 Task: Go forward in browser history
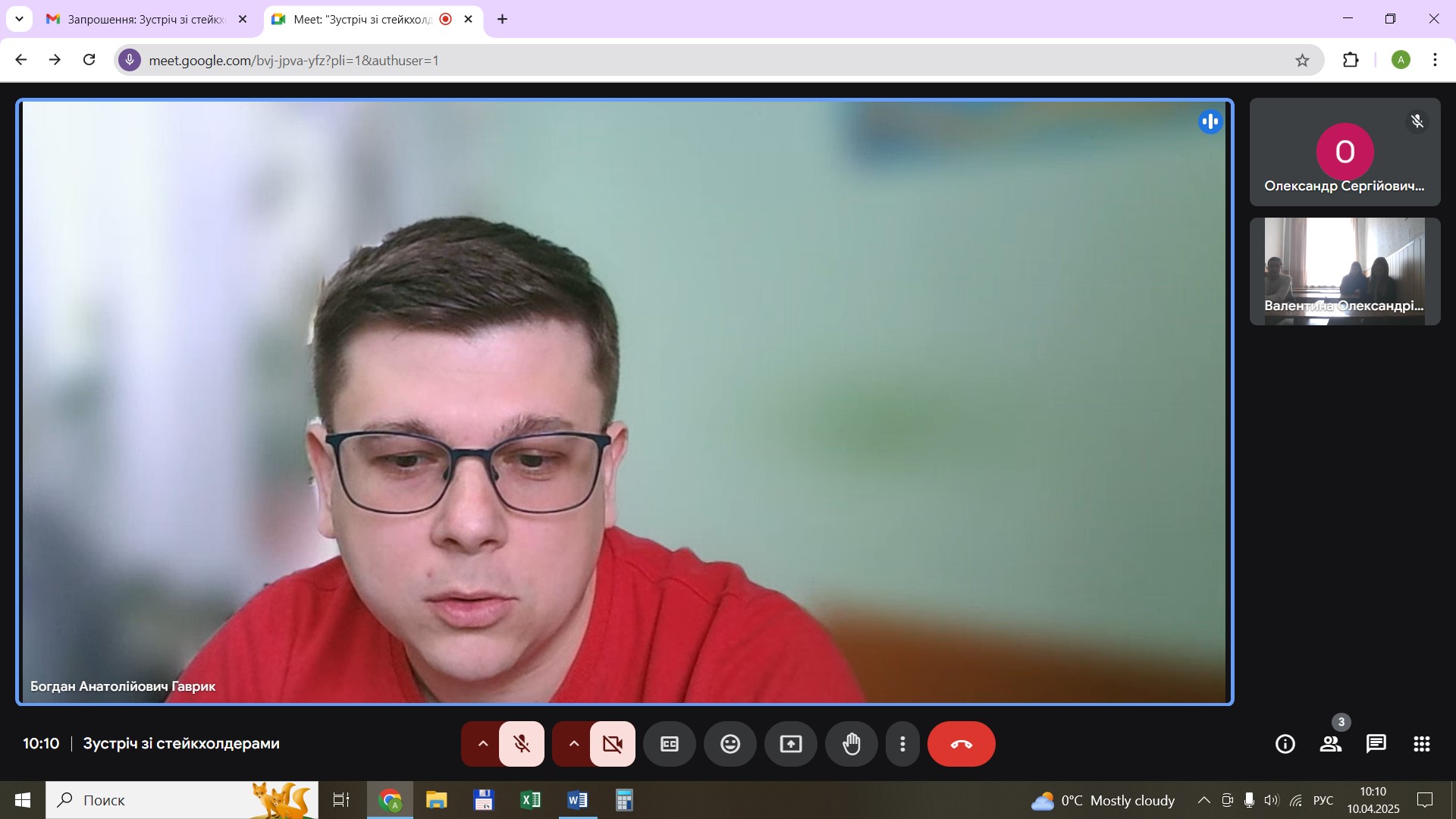[55, 60]
